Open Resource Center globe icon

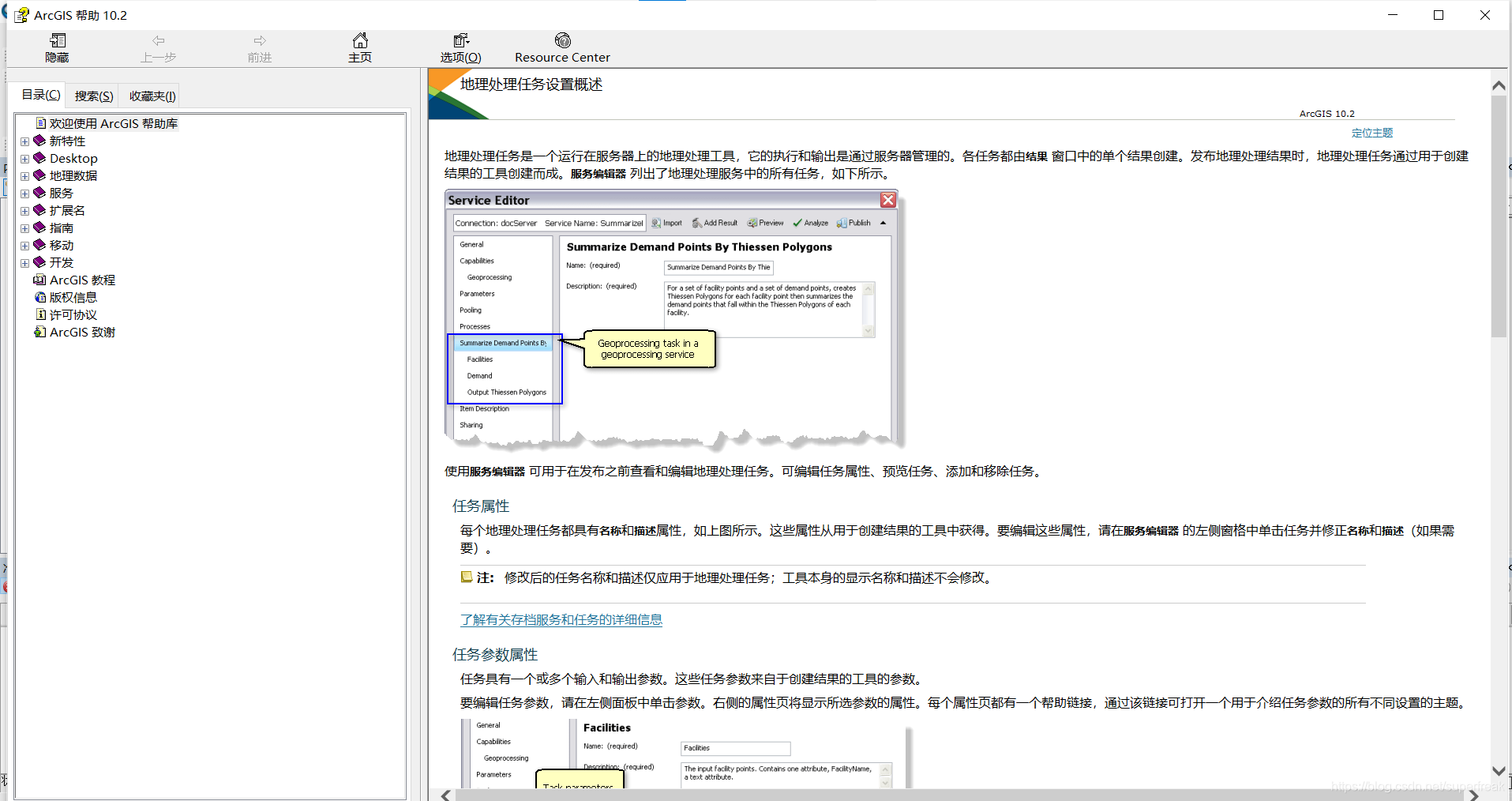click(x=563, y=40)
